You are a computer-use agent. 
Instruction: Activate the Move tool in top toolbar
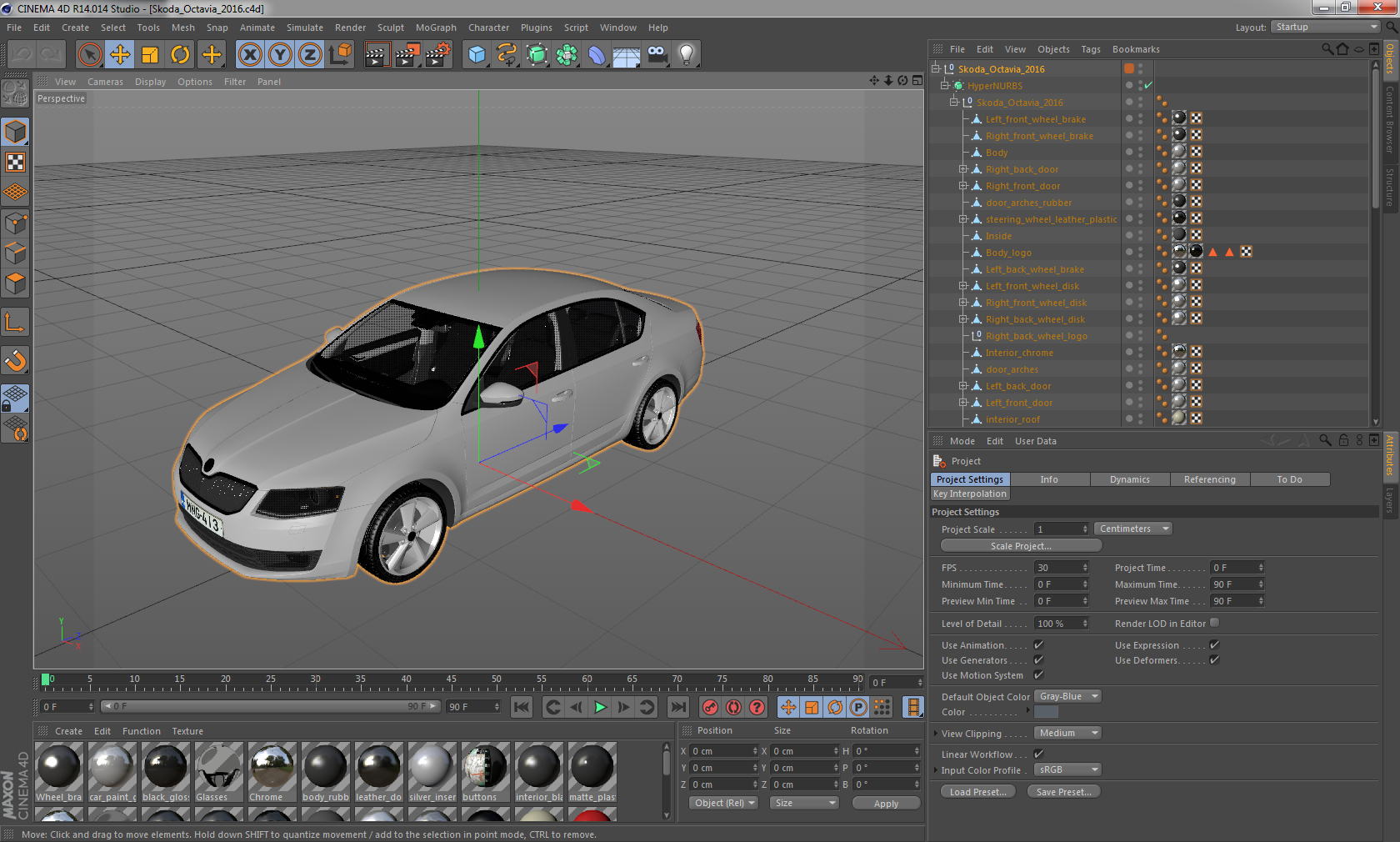click(120, 55)
